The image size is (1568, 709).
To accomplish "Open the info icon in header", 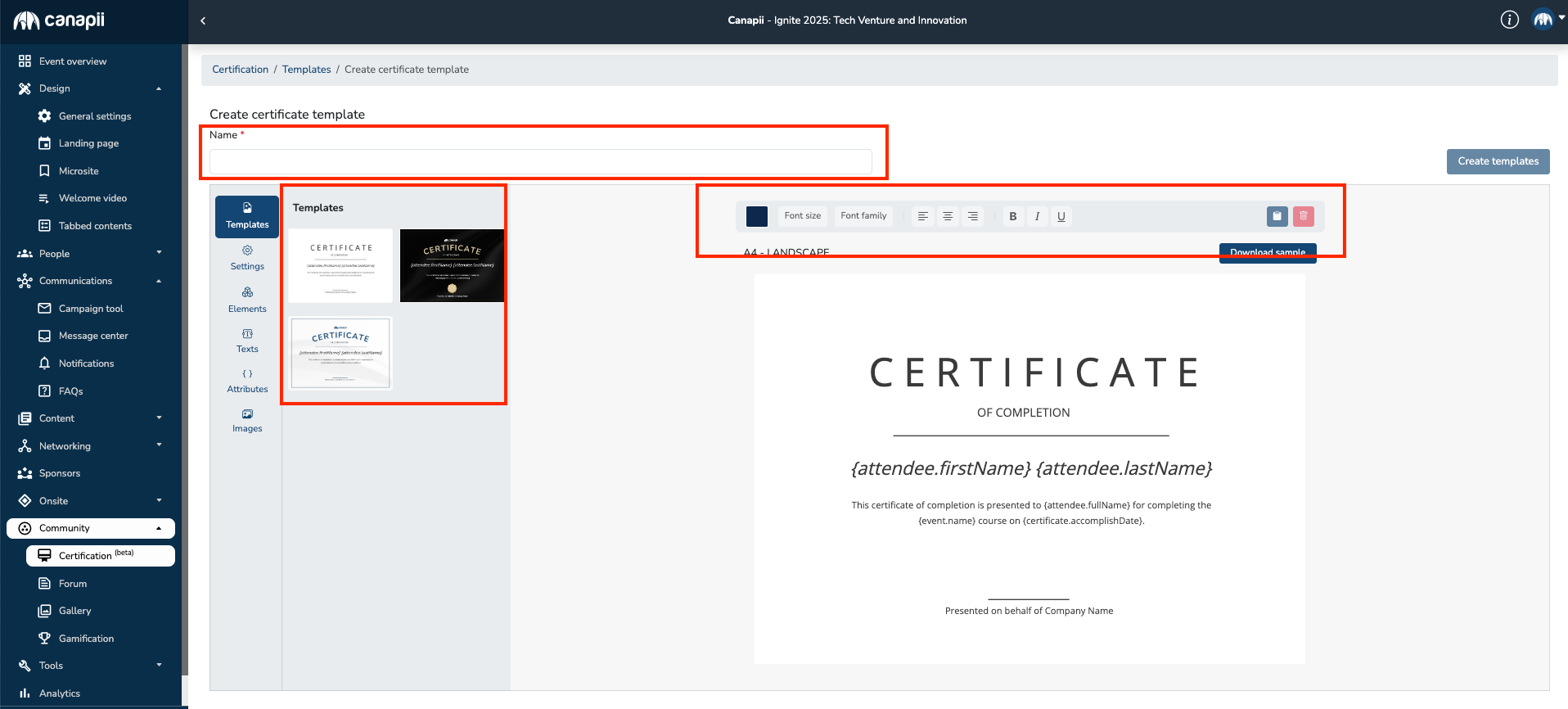I will [1509, 20].
